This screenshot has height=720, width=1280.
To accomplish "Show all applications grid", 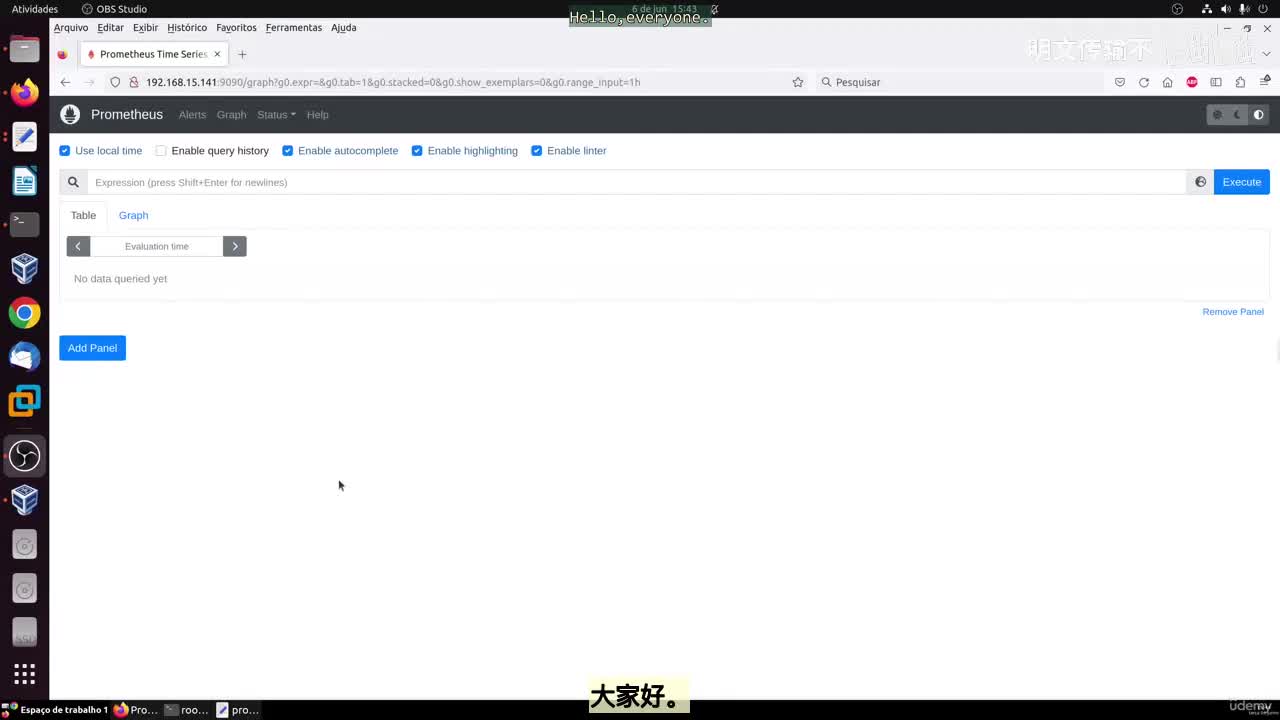I will point(24,673).
